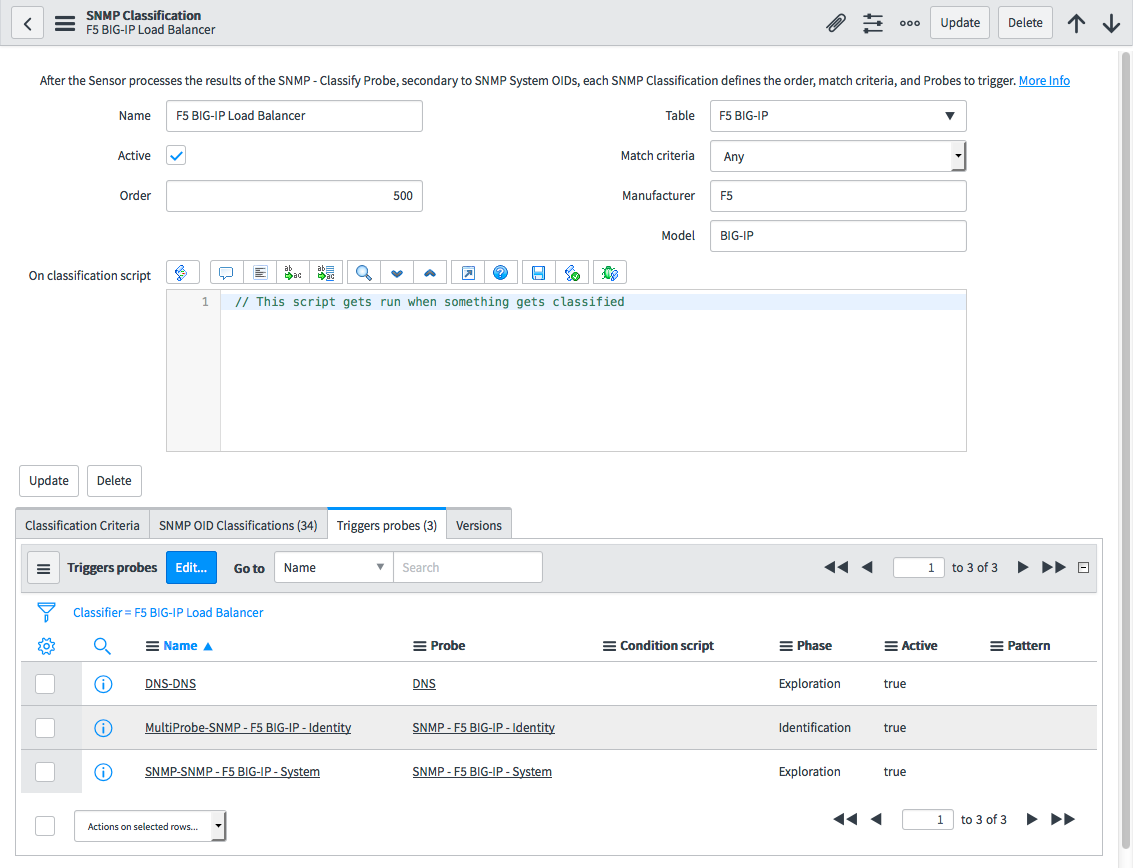Open script debugger bug icon
Viewport: 1133px width, 868px height.
coord(610,272)
